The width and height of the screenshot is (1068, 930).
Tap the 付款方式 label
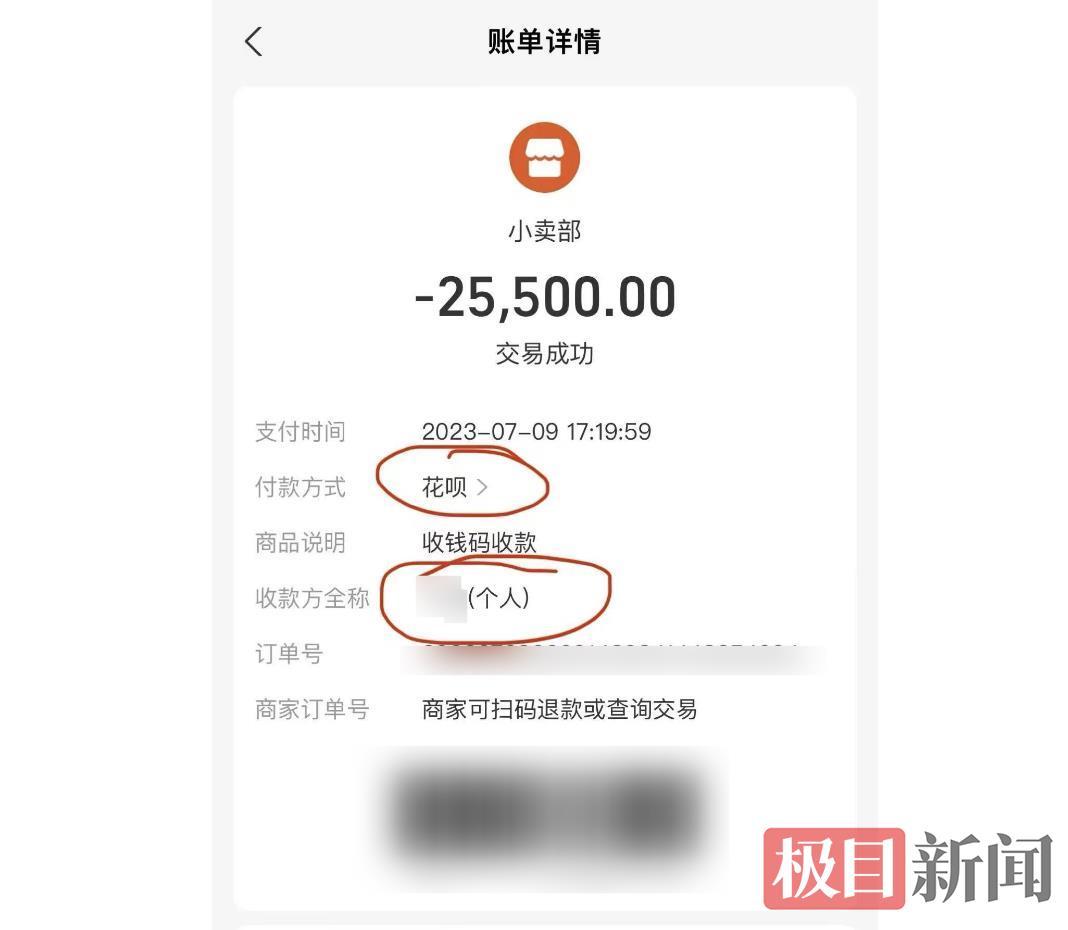click(300, 487)
